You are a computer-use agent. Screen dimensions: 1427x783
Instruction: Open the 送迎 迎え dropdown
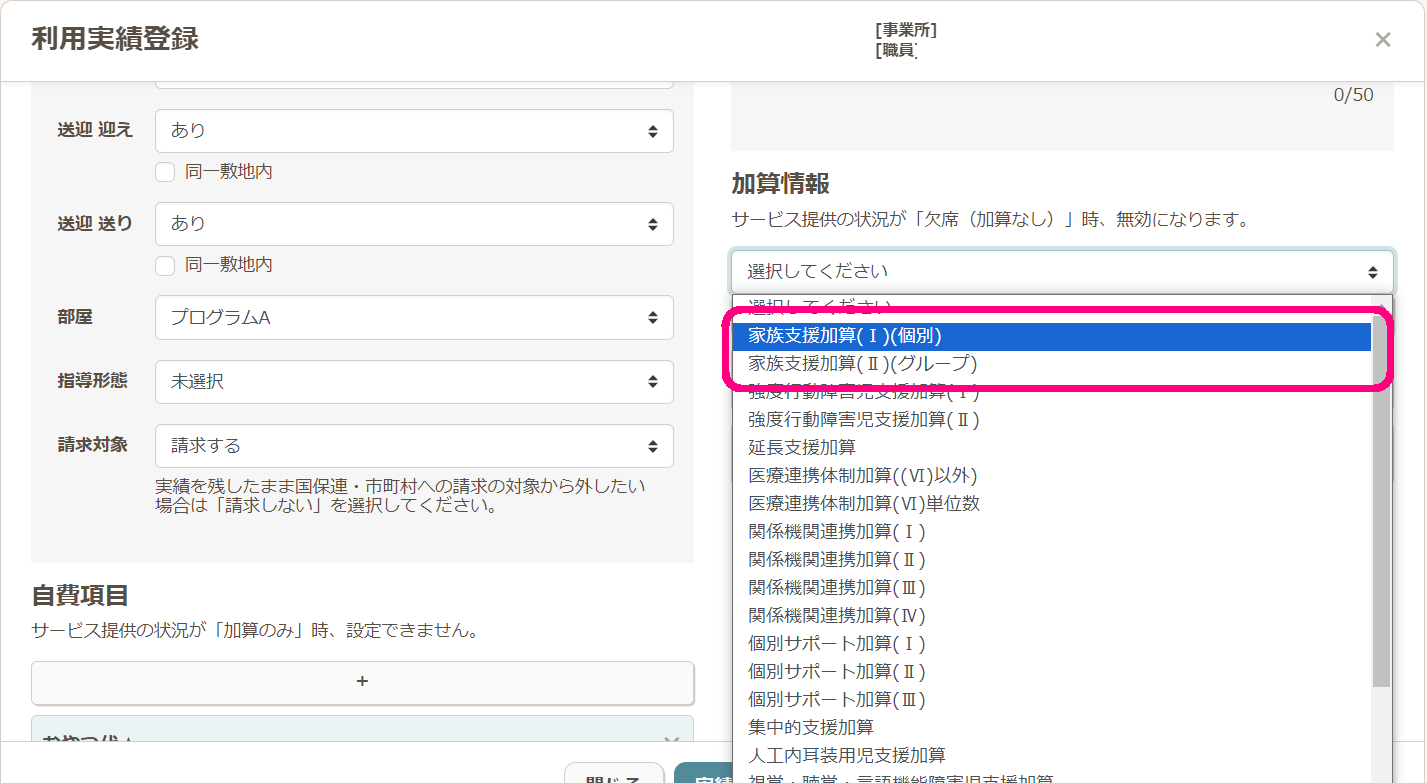coord(413,131)
